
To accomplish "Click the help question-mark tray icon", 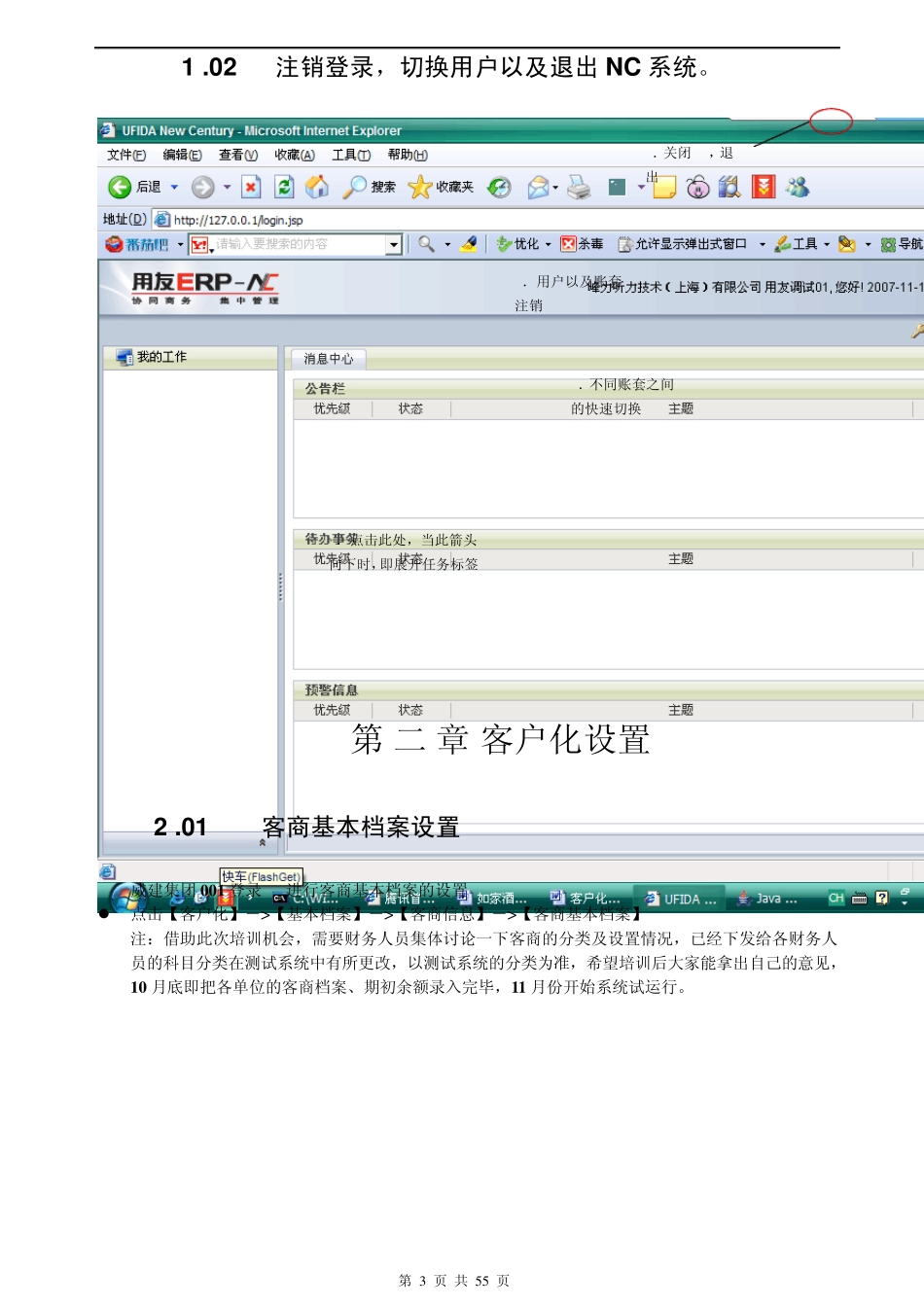I will (882, 899).
